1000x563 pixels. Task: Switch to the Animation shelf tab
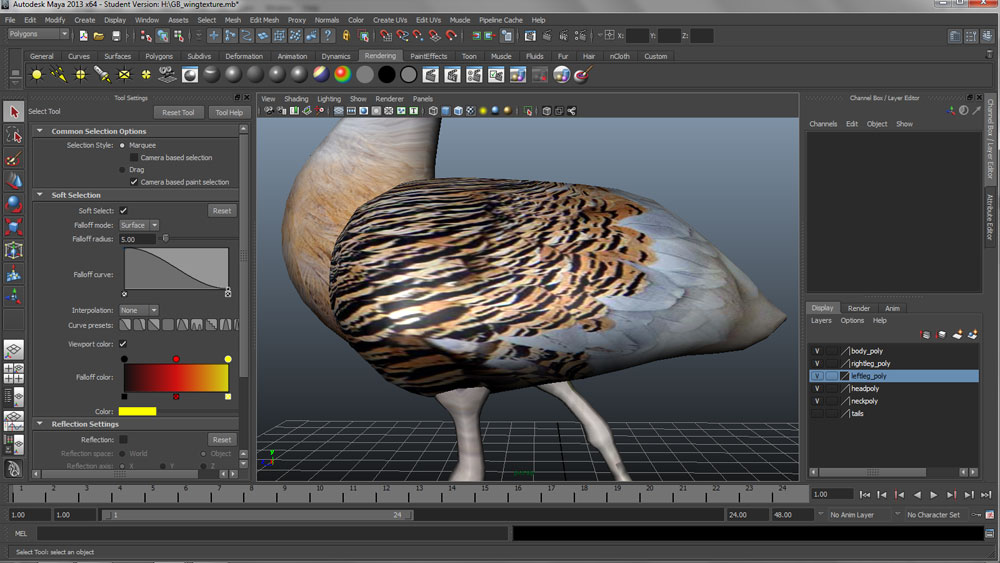292,57
